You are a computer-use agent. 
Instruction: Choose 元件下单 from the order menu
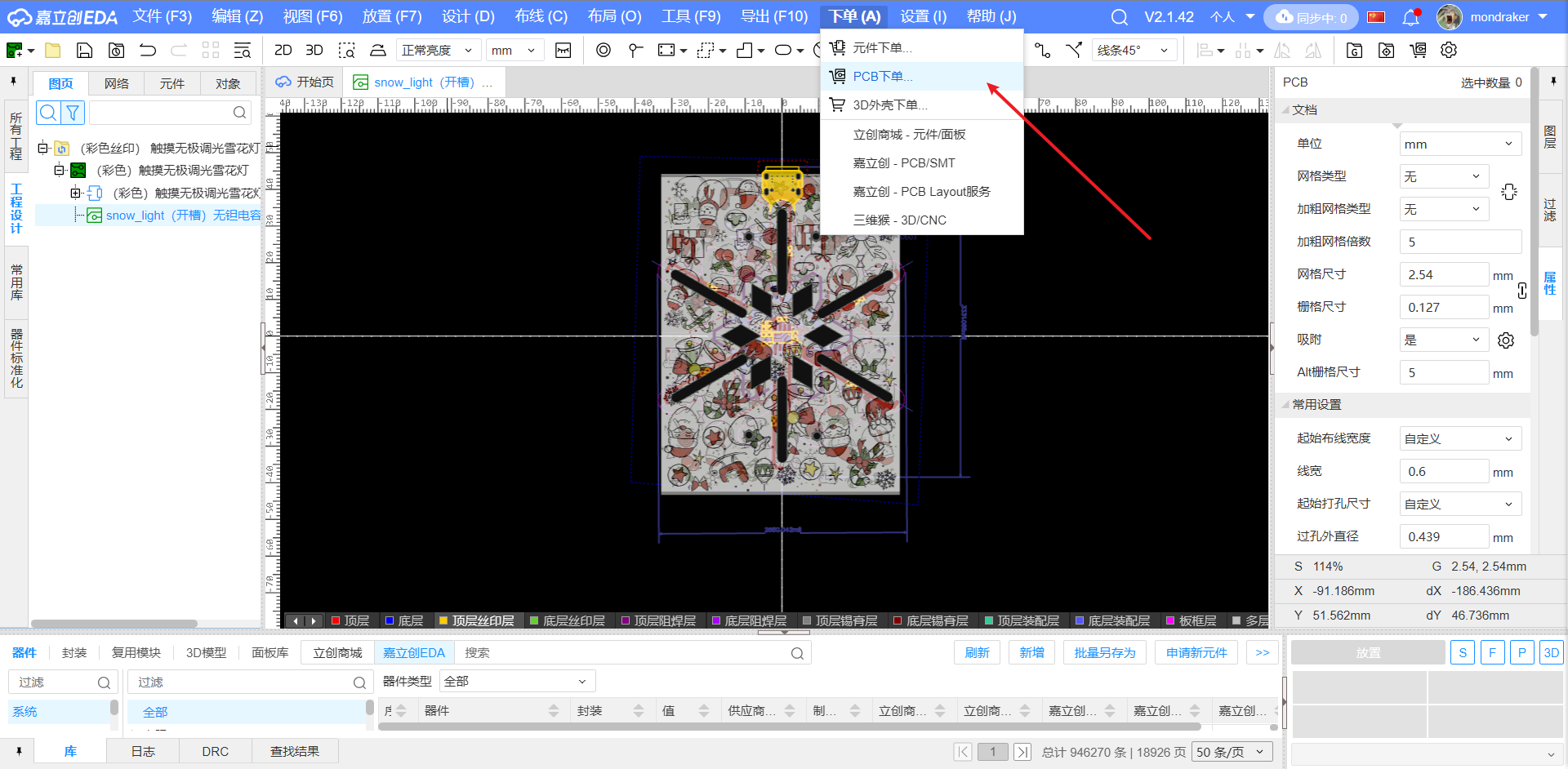point(921,48)
